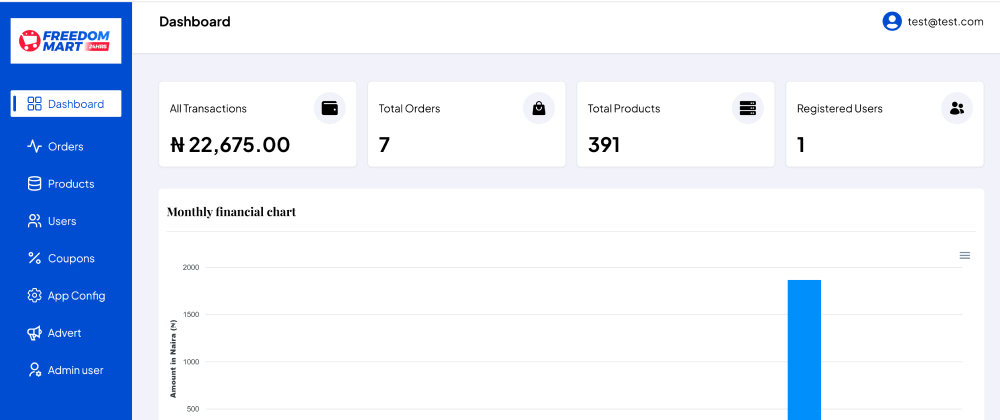Screen dimensions: 1000x420
Task: Click the Amount in Naira axis label
Action: [x=173, y=359]
